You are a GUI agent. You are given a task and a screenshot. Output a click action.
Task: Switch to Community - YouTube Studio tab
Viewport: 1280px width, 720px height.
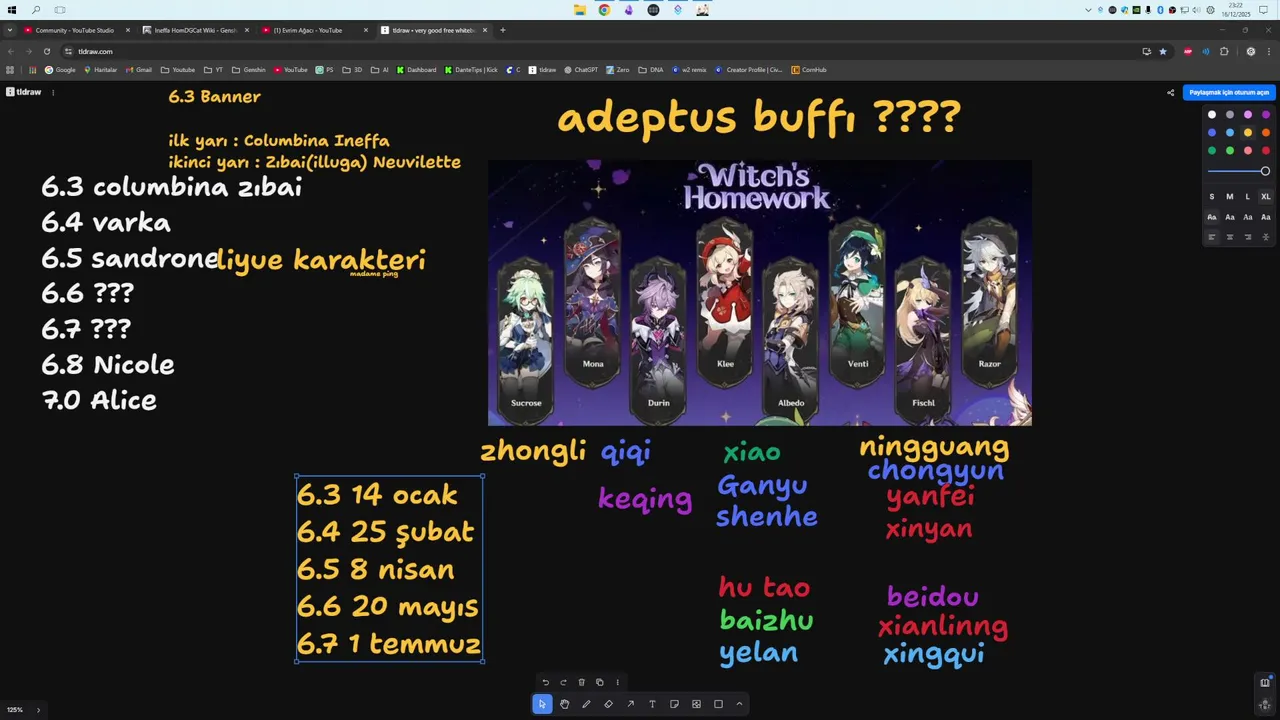pyautogui.click(x=76, y=30)
